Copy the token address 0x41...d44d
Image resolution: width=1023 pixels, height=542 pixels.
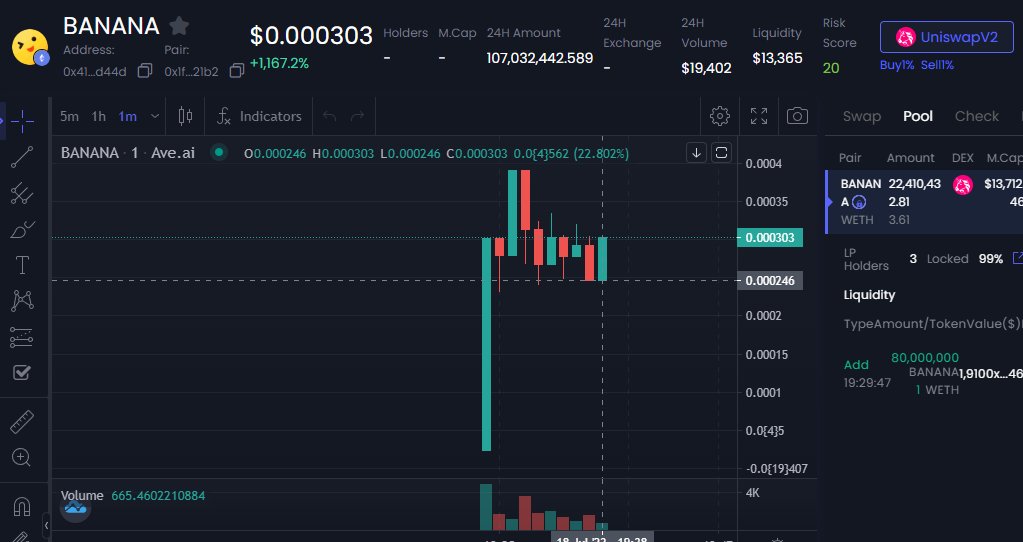click(x=145, y=71)
